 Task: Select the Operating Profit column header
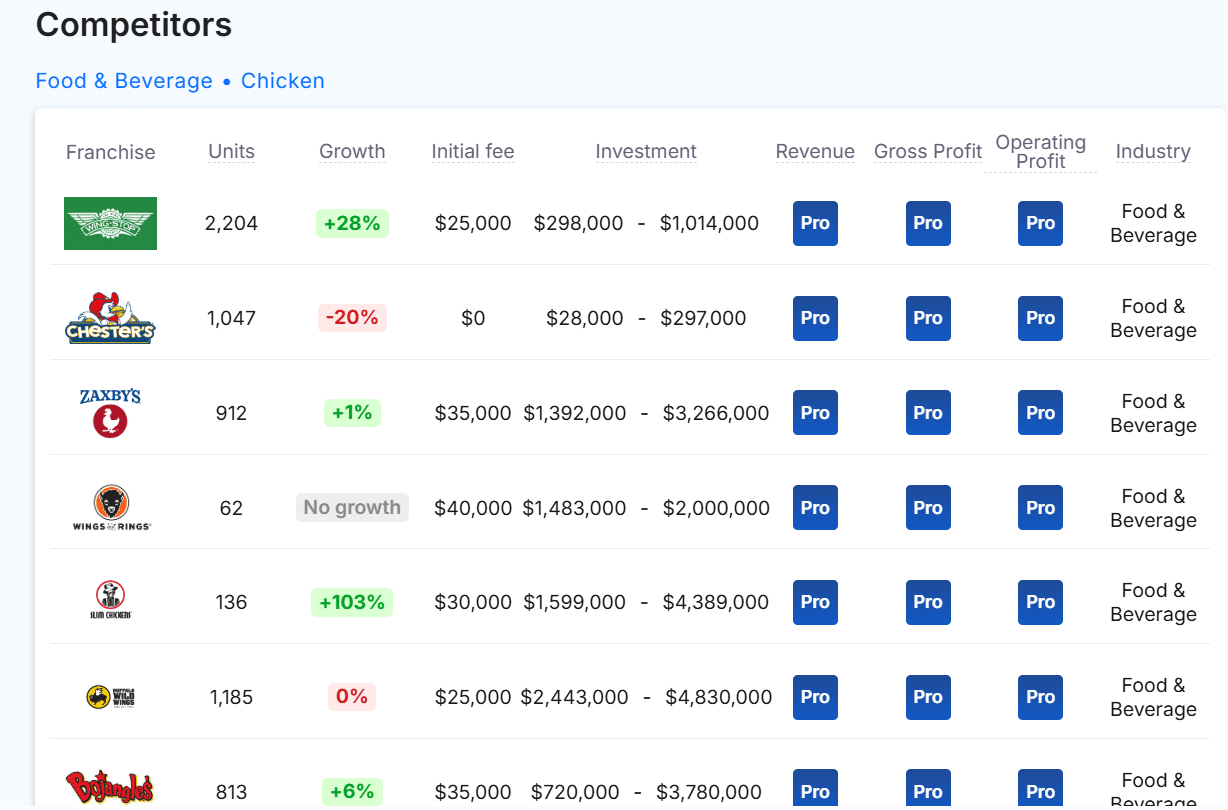point(1041,152)
